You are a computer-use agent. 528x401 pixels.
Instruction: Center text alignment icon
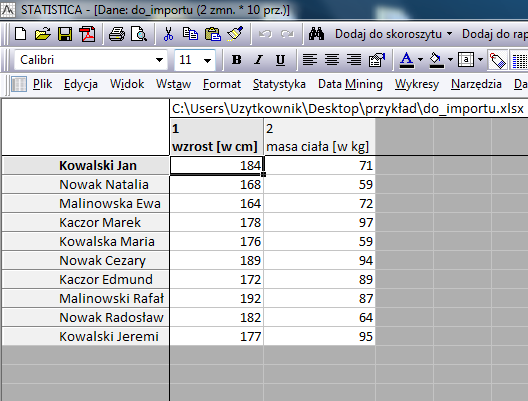point(332,60)
